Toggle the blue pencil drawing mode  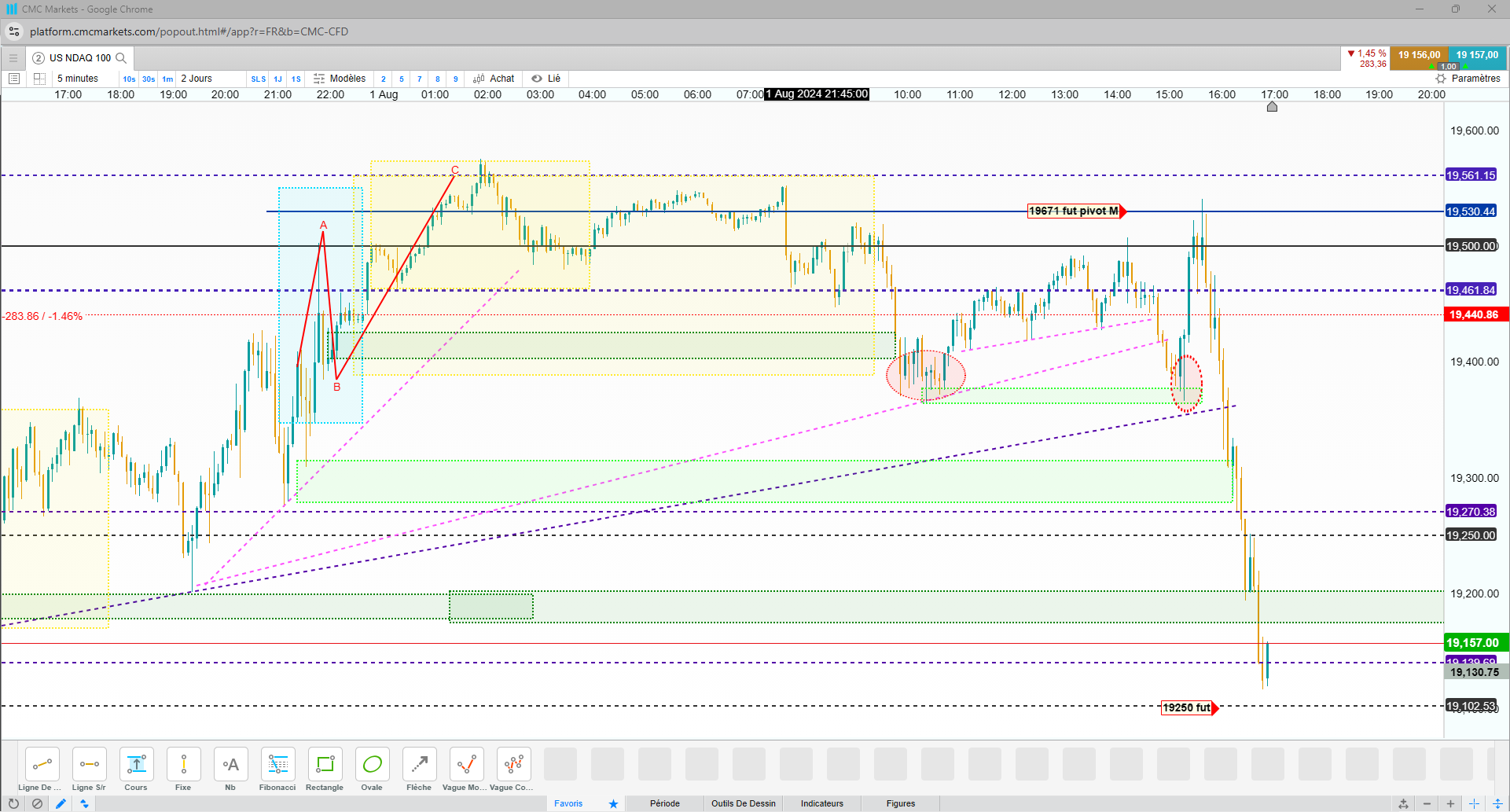point(61,803)
